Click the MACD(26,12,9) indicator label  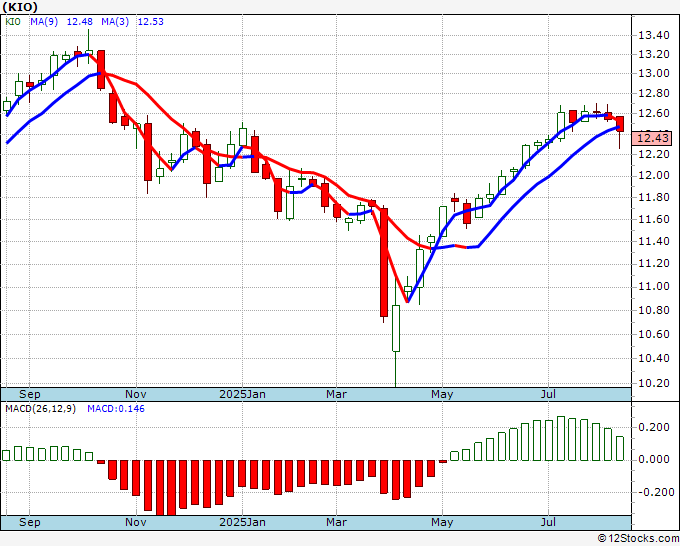pos(40,409)
